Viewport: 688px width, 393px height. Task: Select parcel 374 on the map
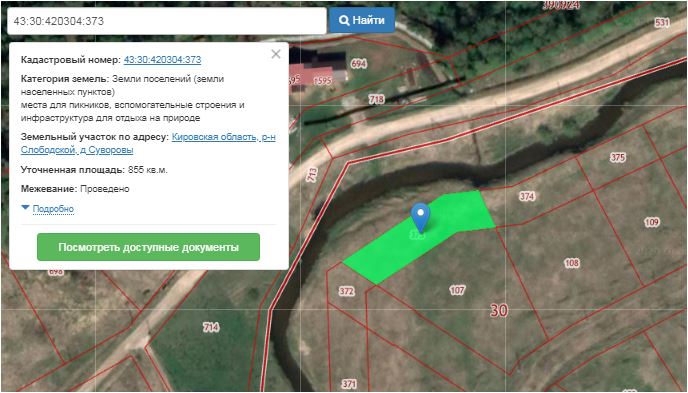pos(527,196)
